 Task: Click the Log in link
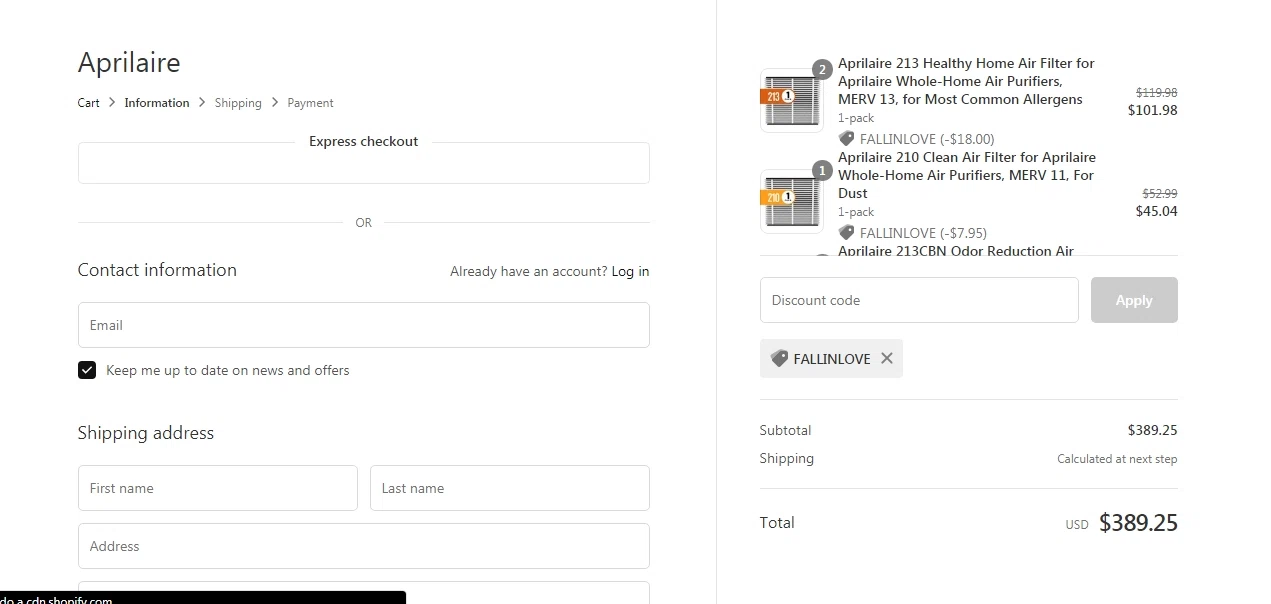(630, 271)
